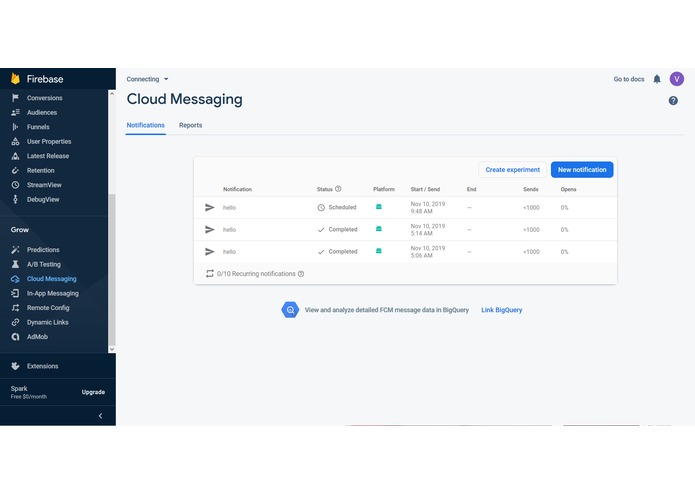This screenshot has height=494, width=695.
Task: Open Go to docs link
Action: tap(629, 79)
